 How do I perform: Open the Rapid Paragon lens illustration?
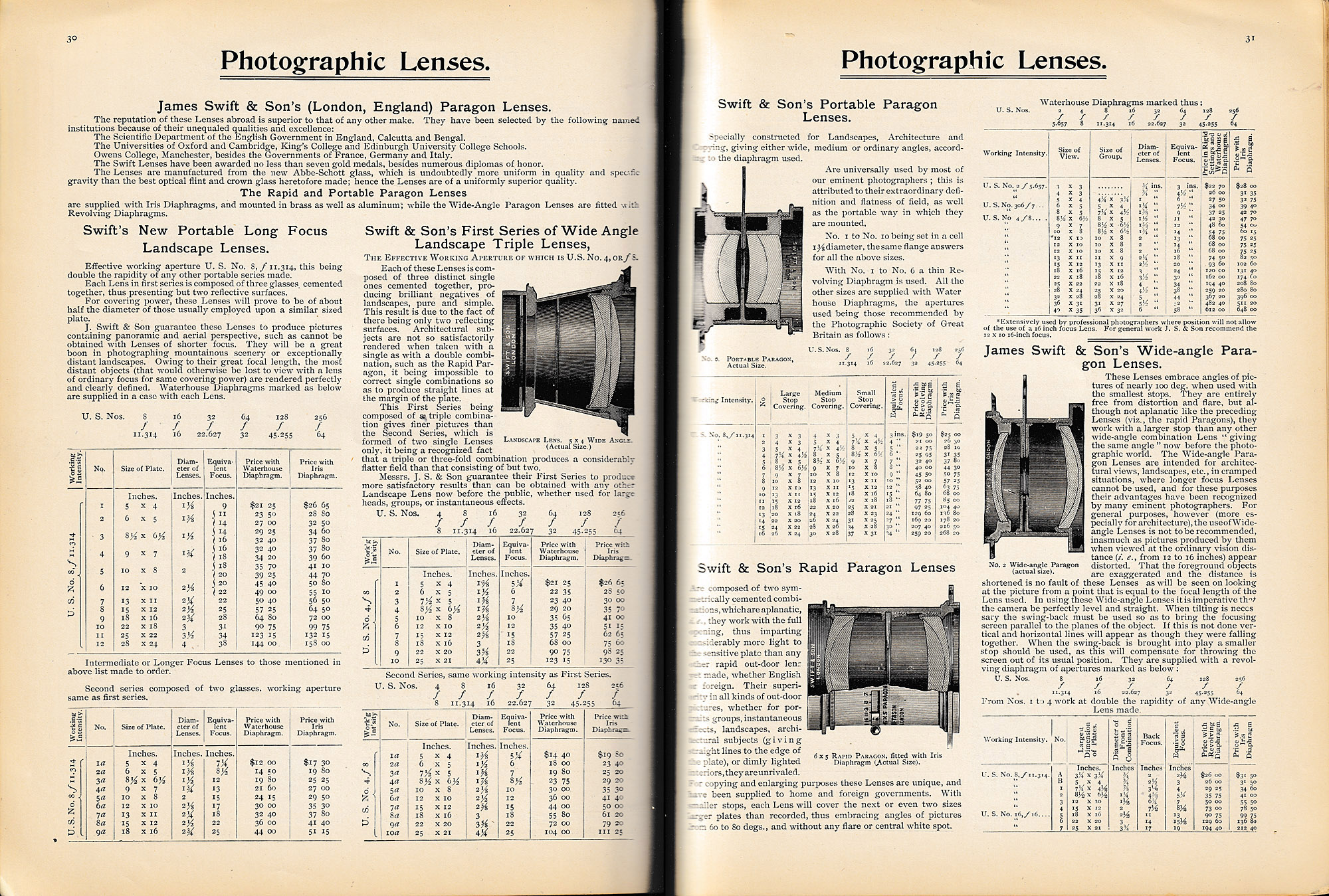[x=884, y=668]
